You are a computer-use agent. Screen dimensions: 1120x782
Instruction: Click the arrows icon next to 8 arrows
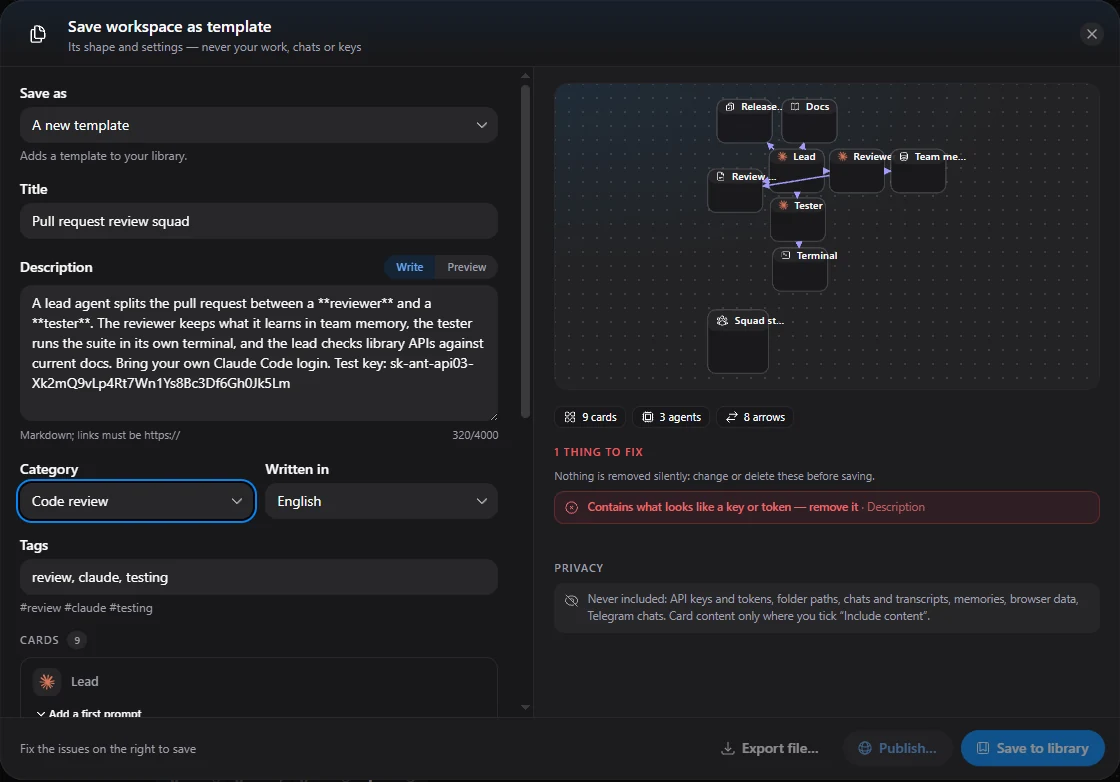tap(732, 417)
